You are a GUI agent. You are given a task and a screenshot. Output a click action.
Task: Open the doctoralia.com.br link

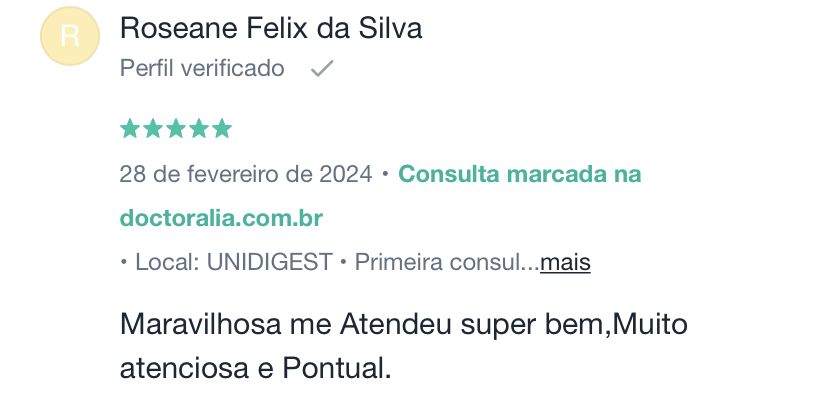click(x=221, y=218)
